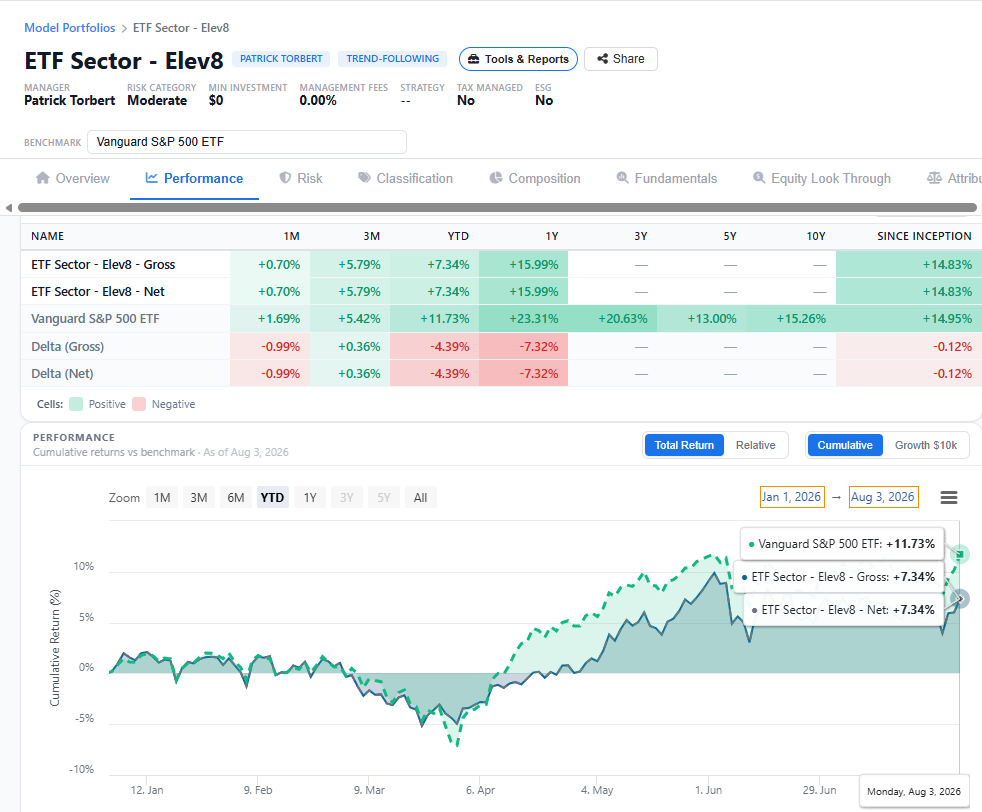
Task: Click the Equity Look Through search icon
Action: (759, 178)
